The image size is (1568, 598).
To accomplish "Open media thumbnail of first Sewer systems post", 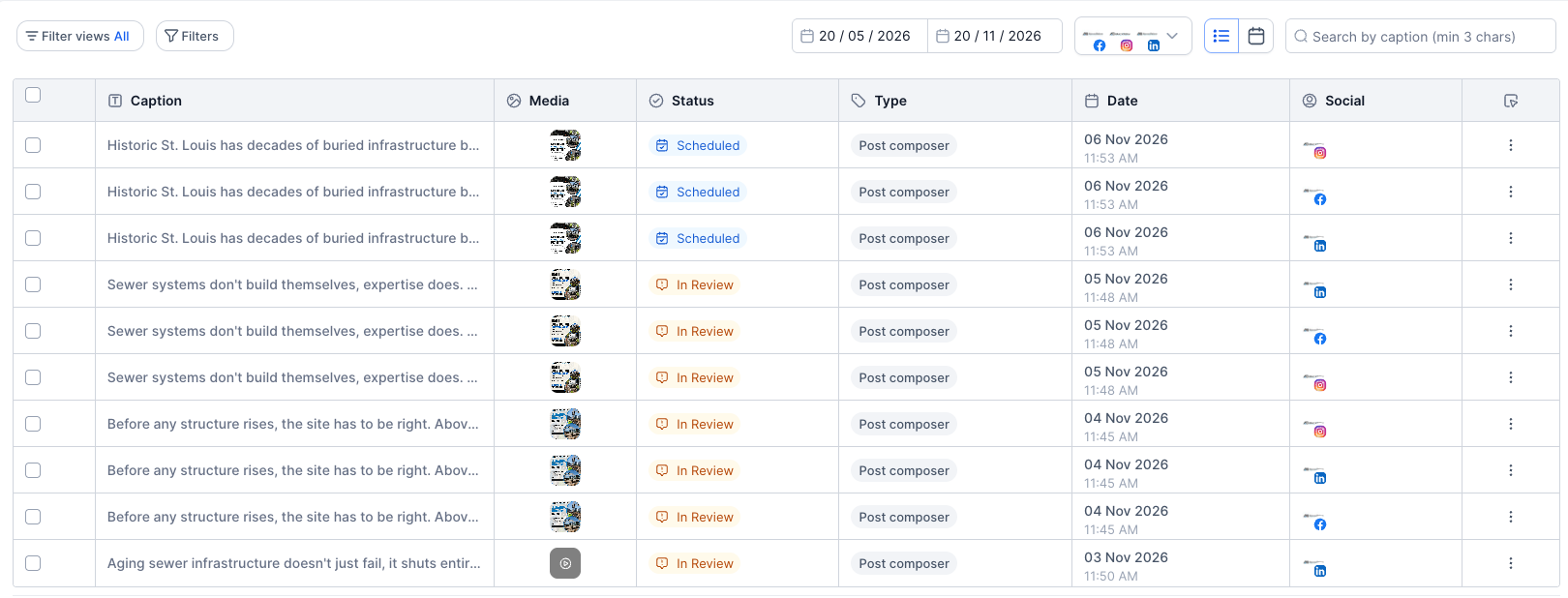I will pyautogui.click(x=565, y=284).
